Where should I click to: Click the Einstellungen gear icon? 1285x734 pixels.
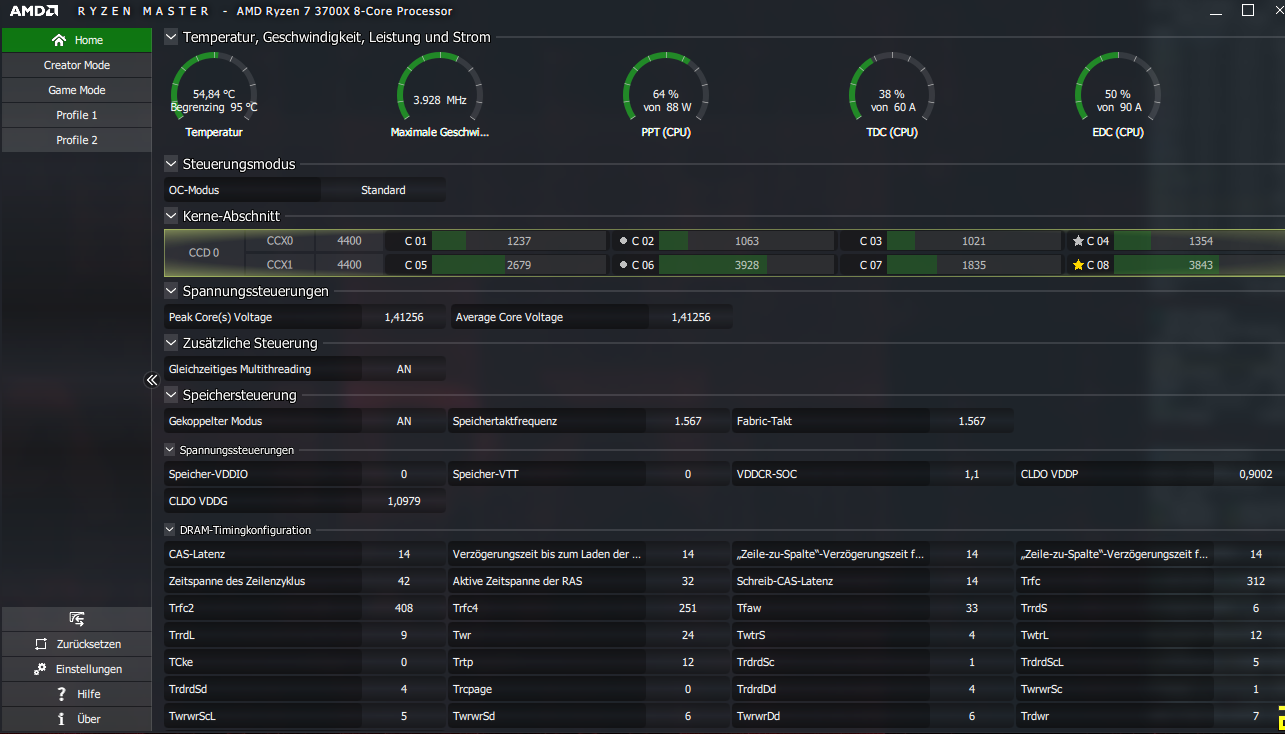click(40, 669)
